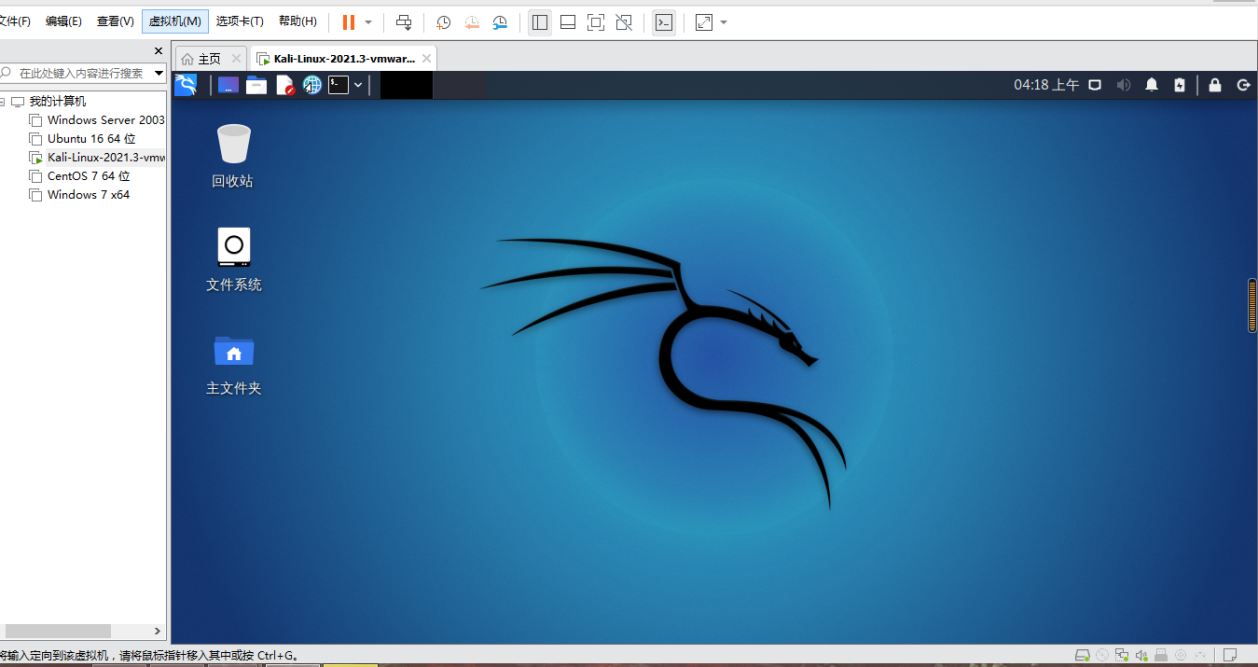Select CentOS 7 64 位 in the library

(88, 176)
